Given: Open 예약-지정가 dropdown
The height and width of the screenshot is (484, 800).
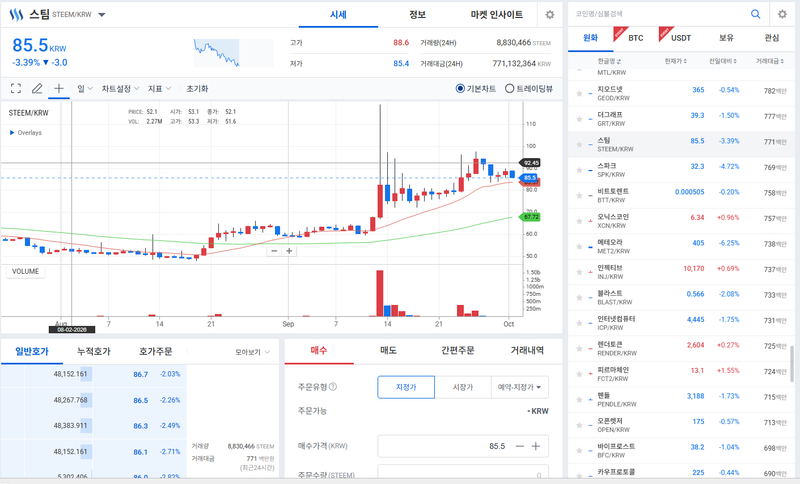Looking at the screenshot, I should pos(519,387).
